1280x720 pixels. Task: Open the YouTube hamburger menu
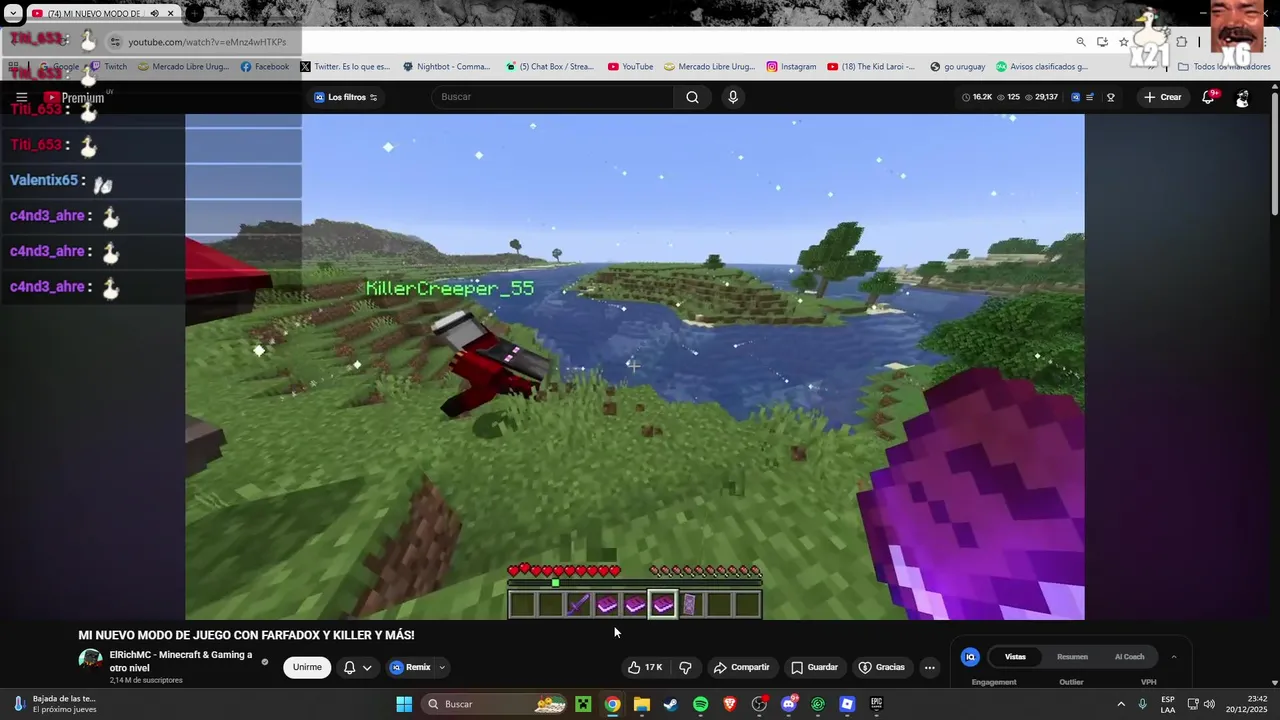[21, 97]
